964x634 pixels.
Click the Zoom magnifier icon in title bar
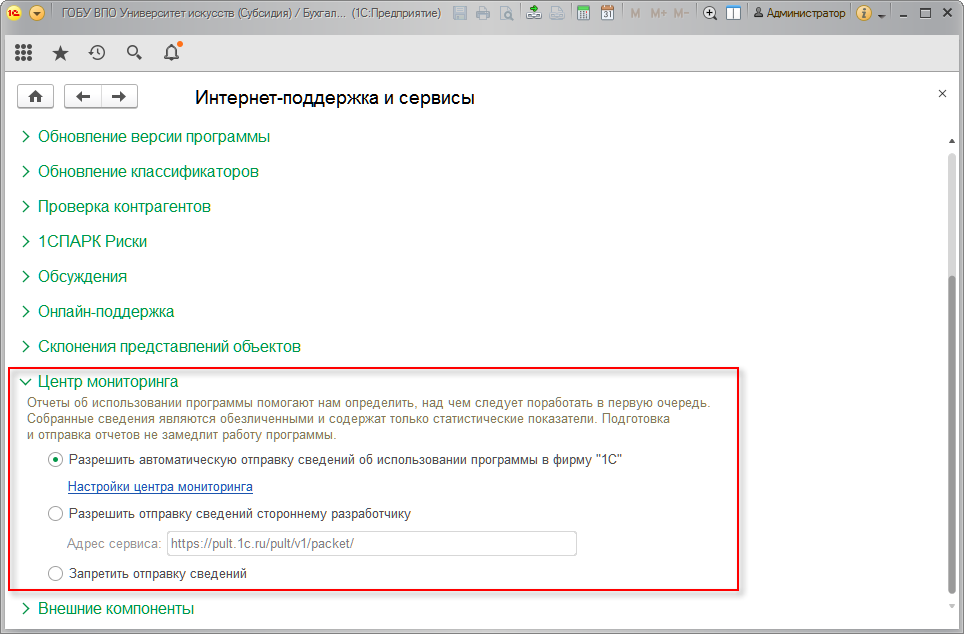point(709,13)
